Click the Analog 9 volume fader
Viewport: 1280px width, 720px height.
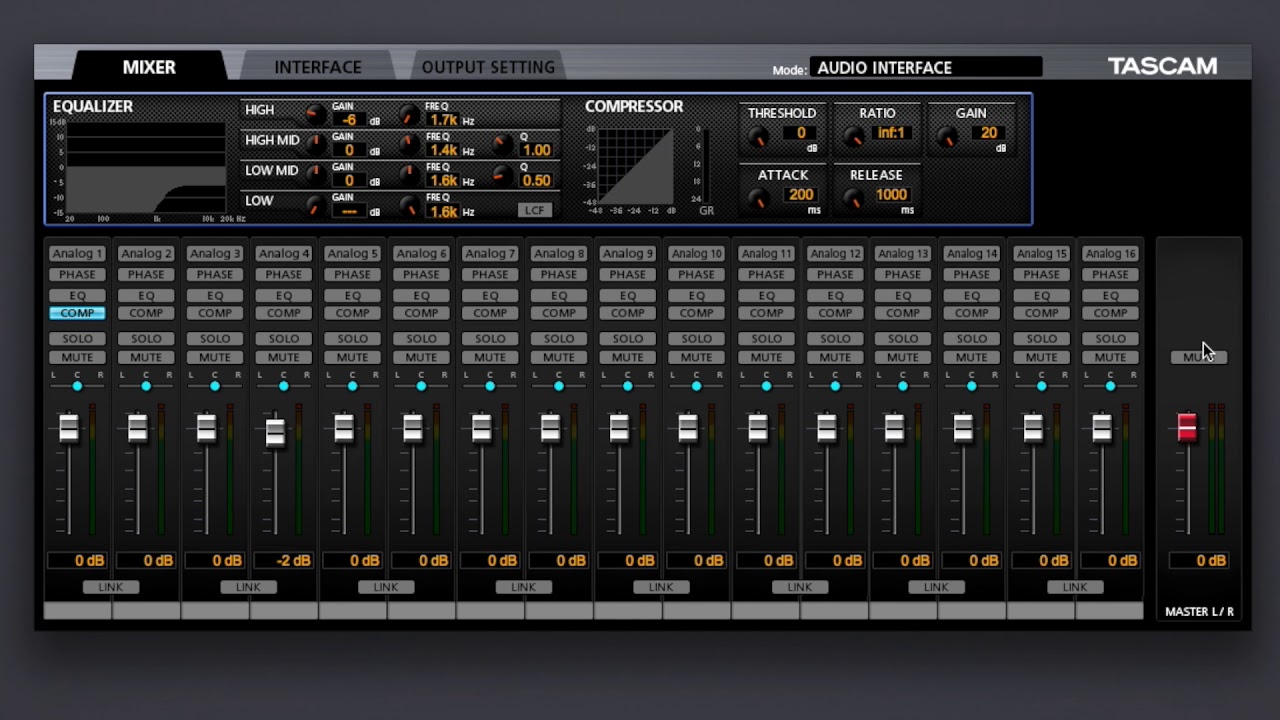tap(619, 428)
